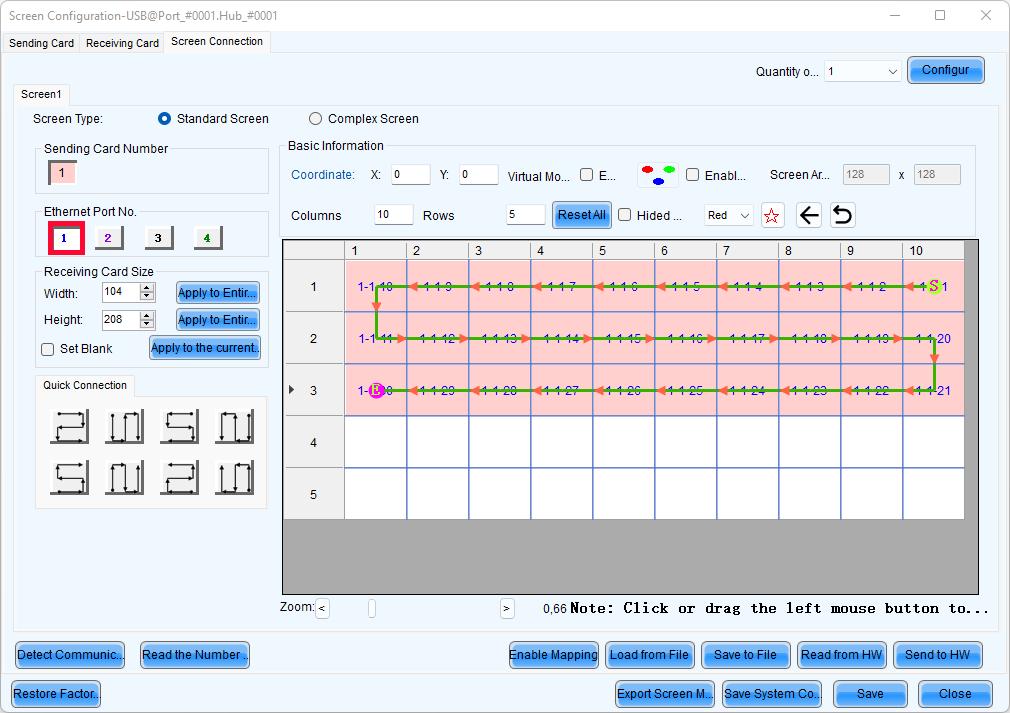Enable the Set Blank checkbox
The image size is (1010, 713).
point(47,349)
